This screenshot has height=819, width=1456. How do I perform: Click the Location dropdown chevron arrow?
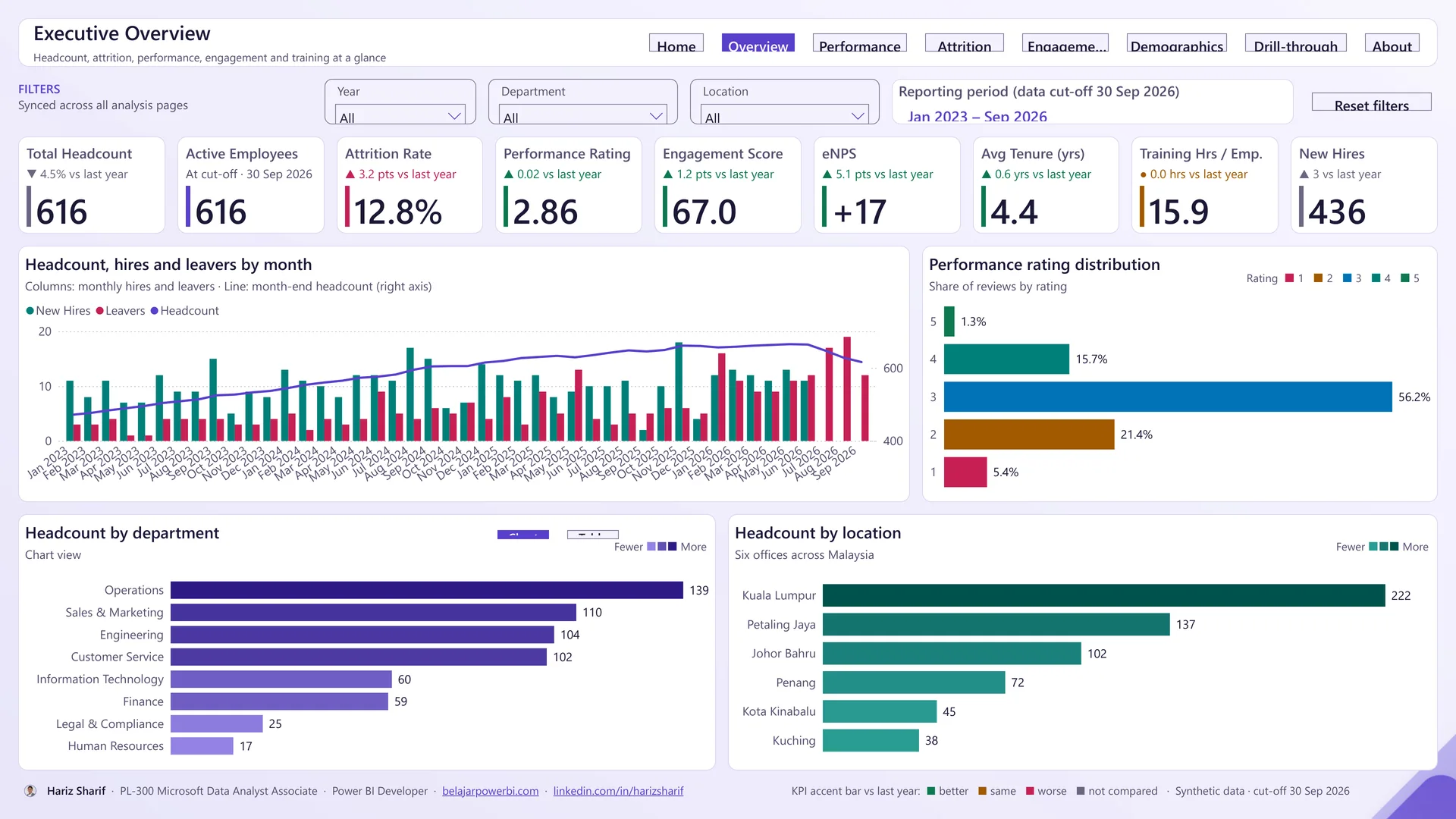(x=858, y=116)
